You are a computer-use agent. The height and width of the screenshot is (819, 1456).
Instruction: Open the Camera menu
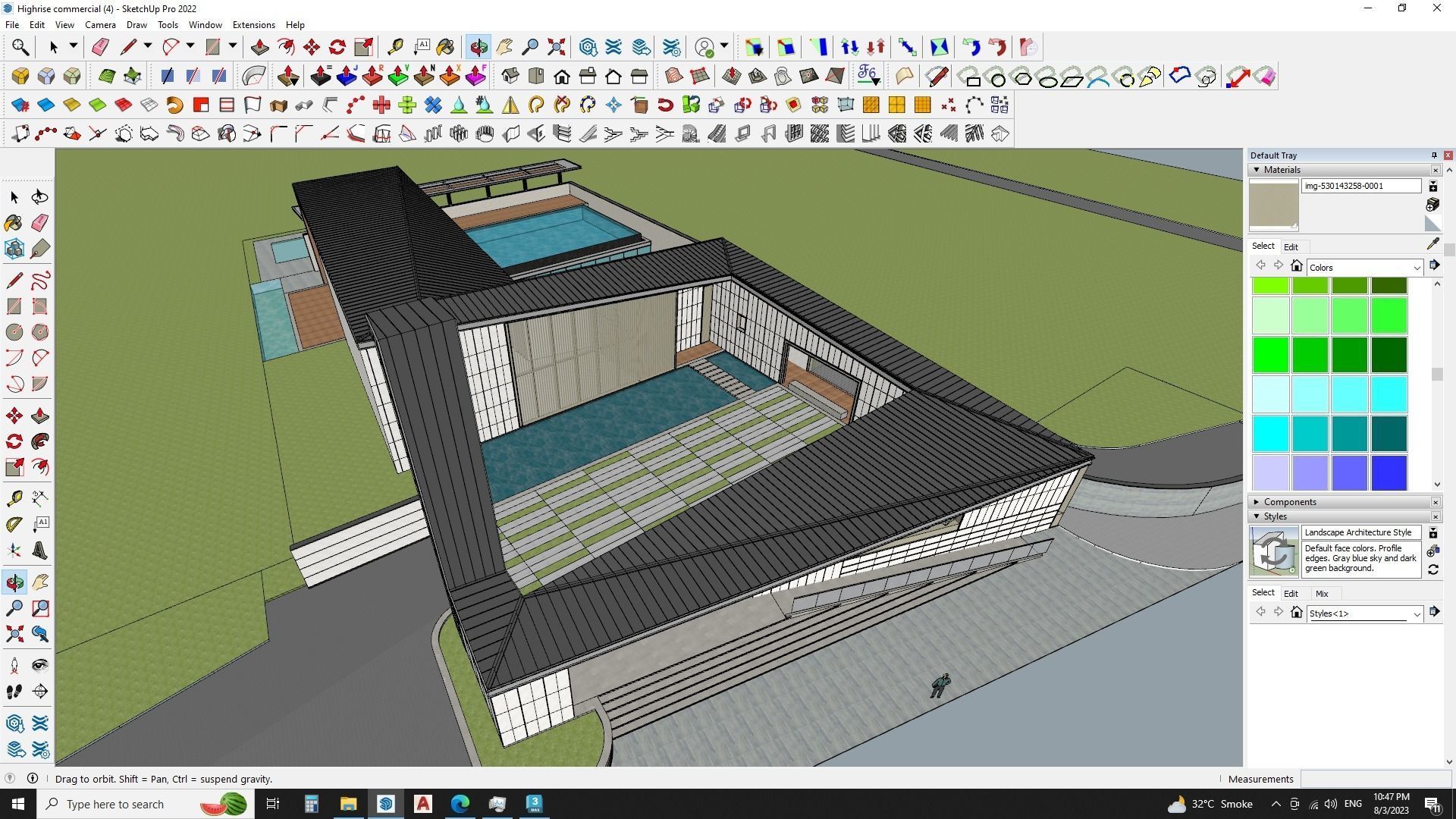click(x=100, y=25)
